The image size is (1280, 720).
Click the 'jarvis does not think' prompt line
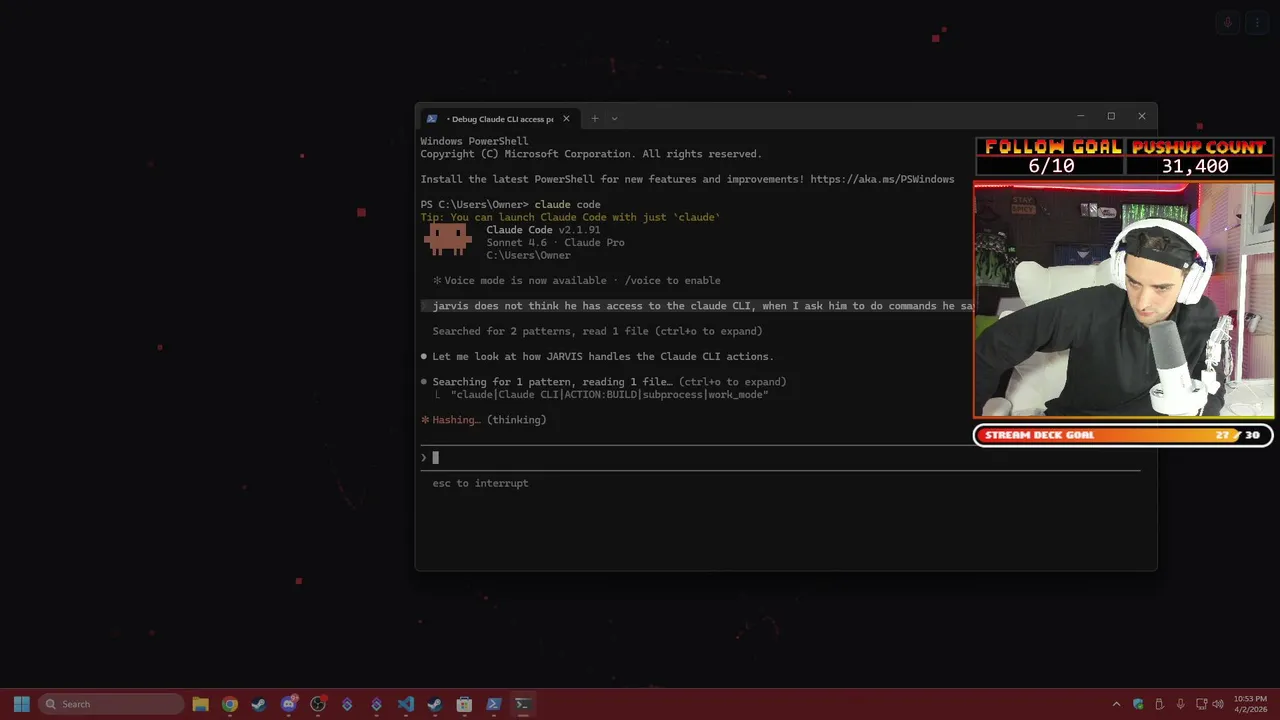coord(697,306)
